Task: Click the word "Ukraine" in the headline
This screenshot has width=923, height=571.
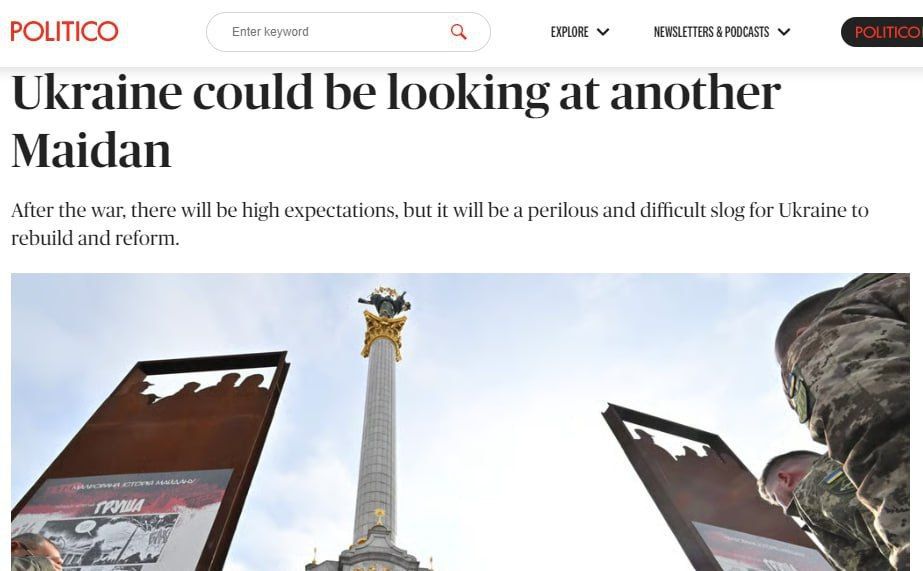Action: click(97, 93)
